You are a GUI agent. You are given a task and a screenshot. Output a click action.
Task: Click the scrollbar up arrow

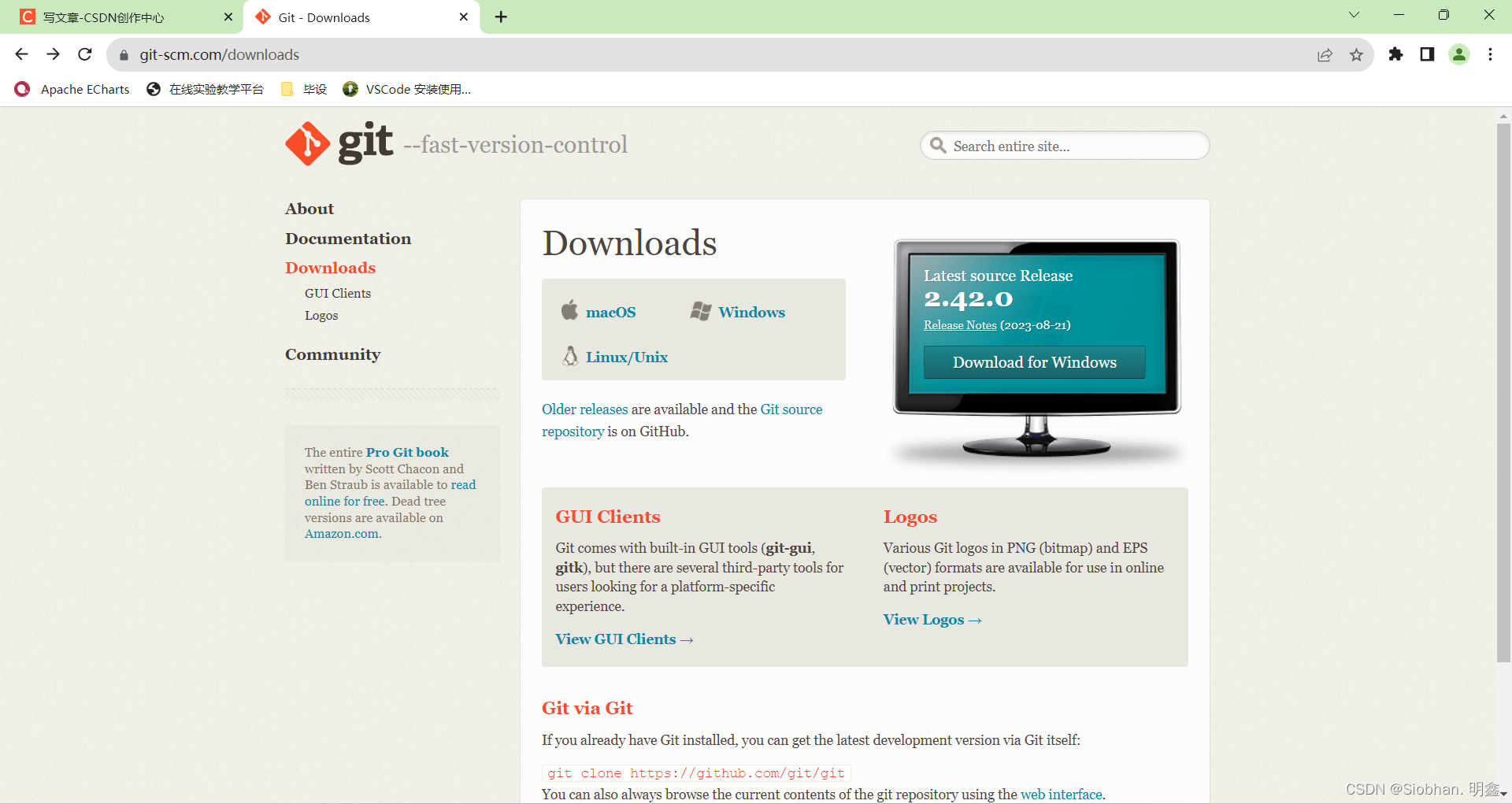point(1503,116)
